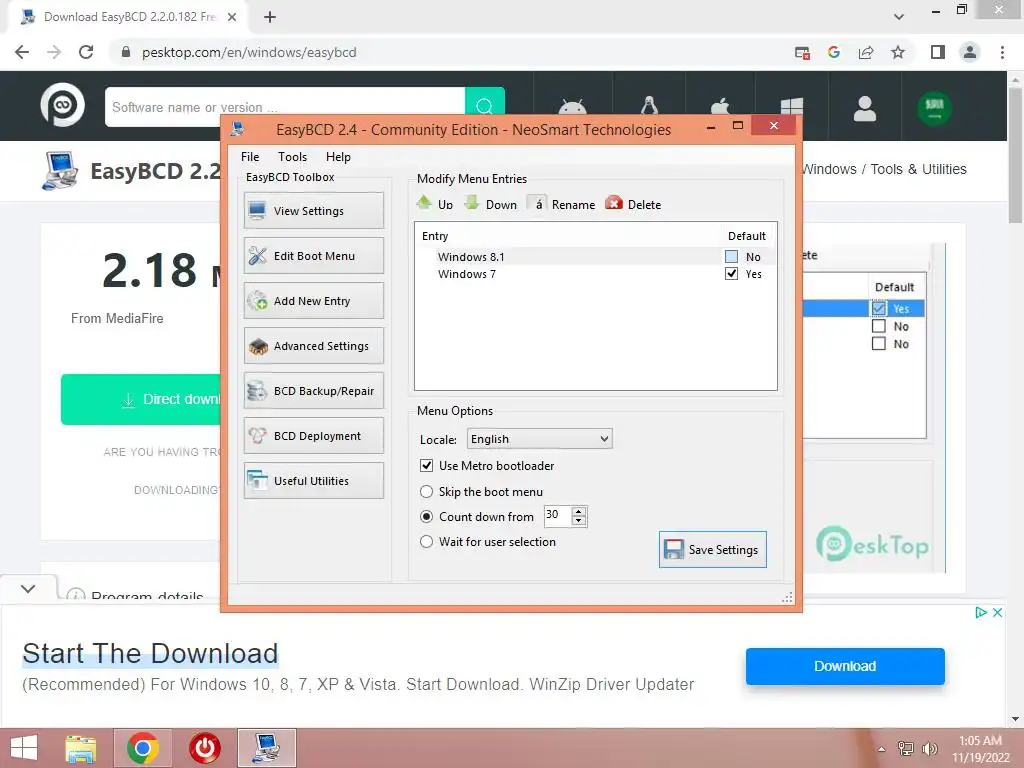Move entry down with Down arrow icon
The image size is (1024, 768).
(x=472, y=202)
